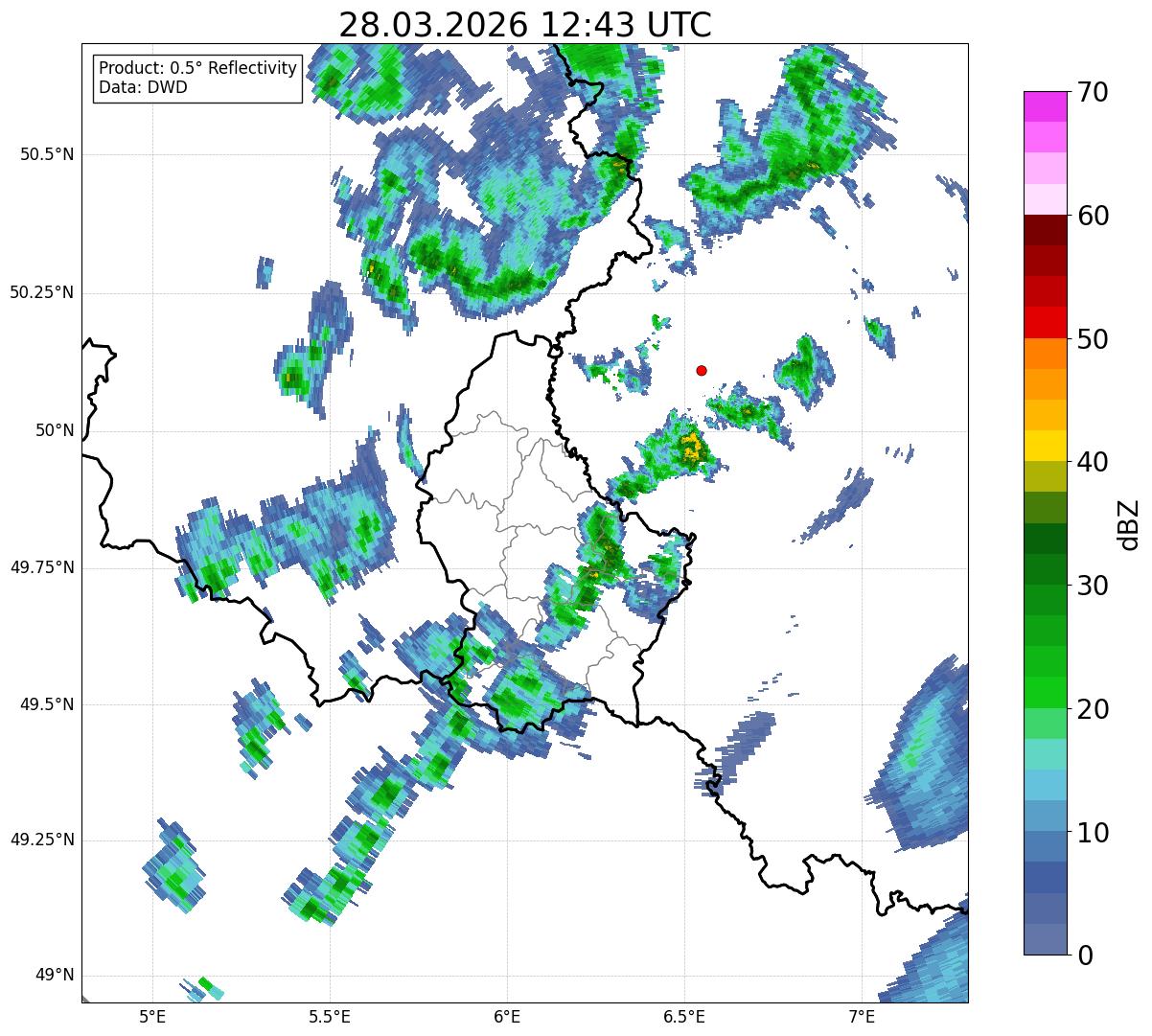Image resolution: width=1152 pixels, height=1036 pixels.
Task: Click the 6.5°E longitude label
Action: coord(684,1016)
